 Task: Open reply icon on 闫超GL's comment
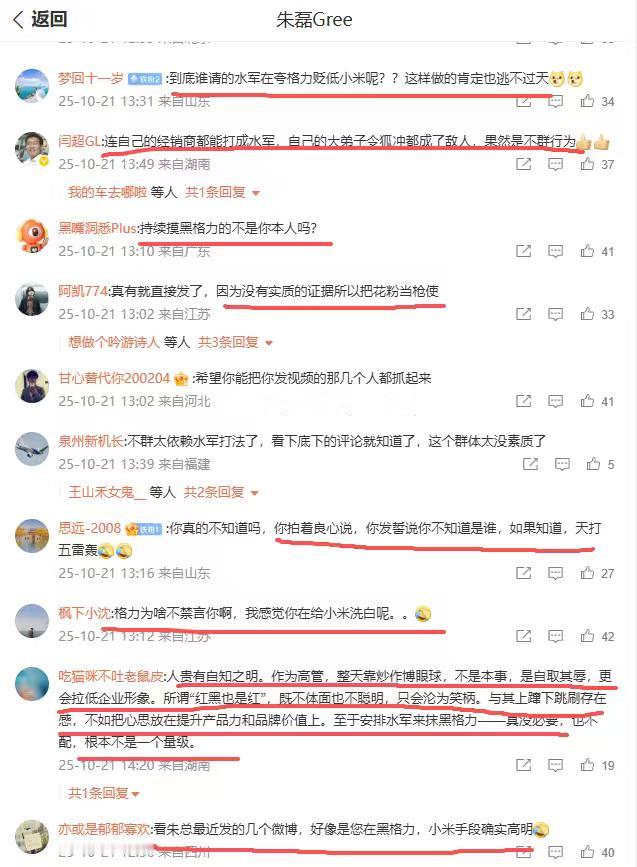pos(555,164)
